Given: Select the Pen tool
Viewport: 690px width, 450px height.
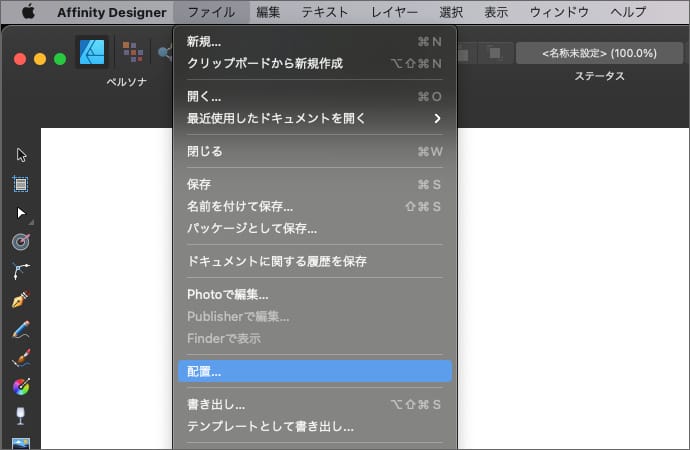Looking at the screenshot, I should [x=21, y=299].
